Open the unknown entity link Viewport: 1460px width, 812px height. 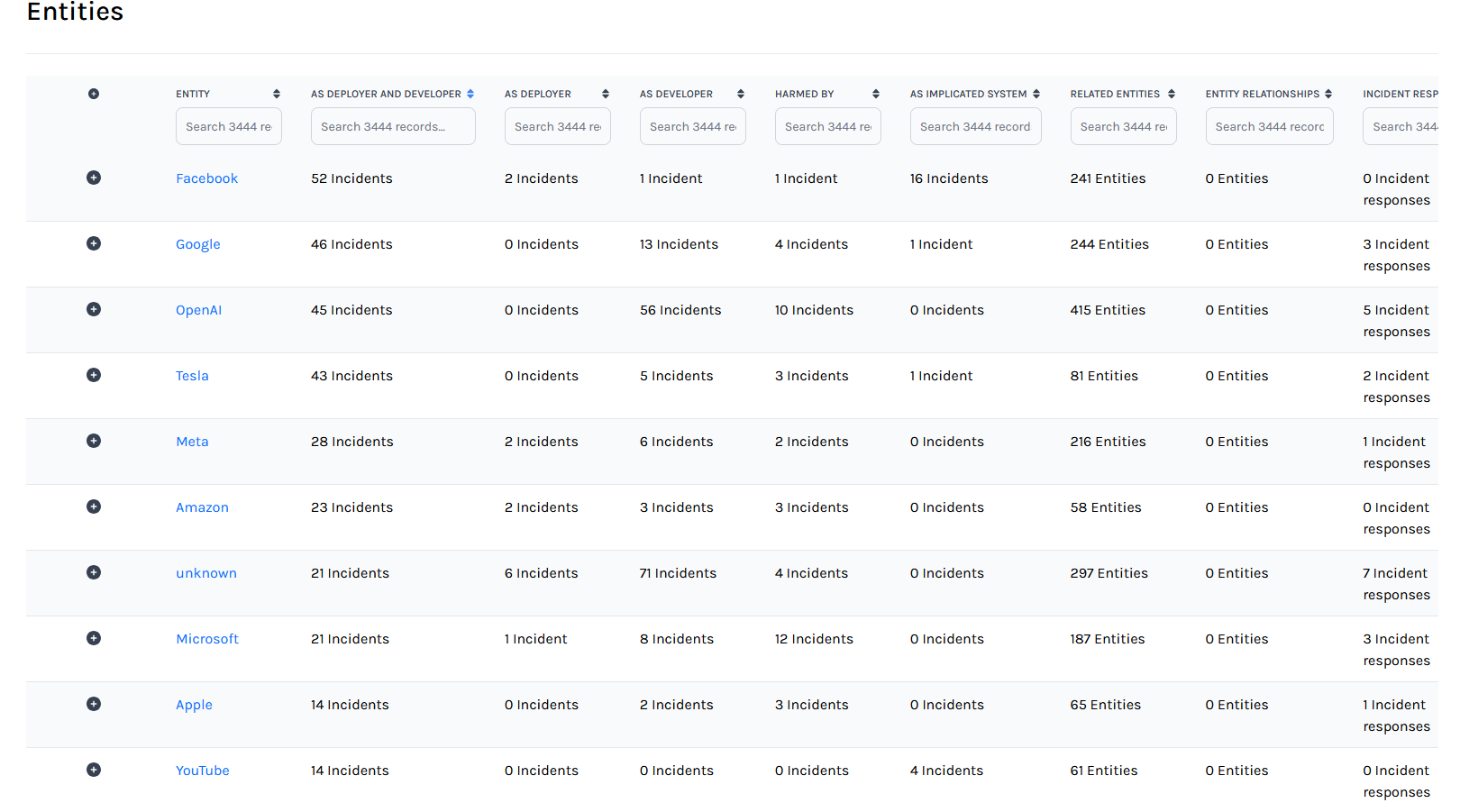pos(206,573)
